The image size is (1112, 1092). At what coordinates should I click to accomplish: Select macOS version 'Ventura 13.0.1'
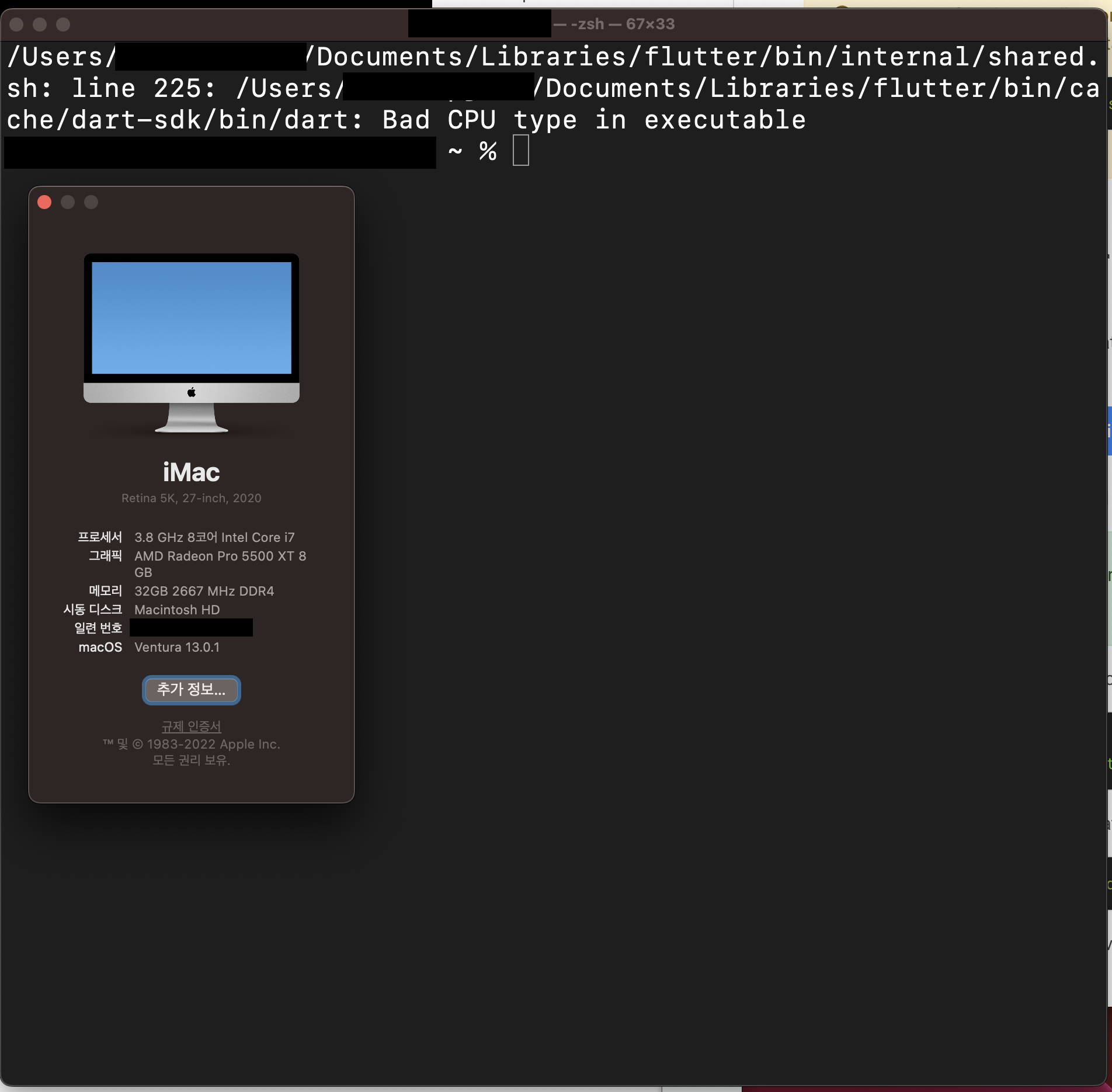(x=177, y=647)
